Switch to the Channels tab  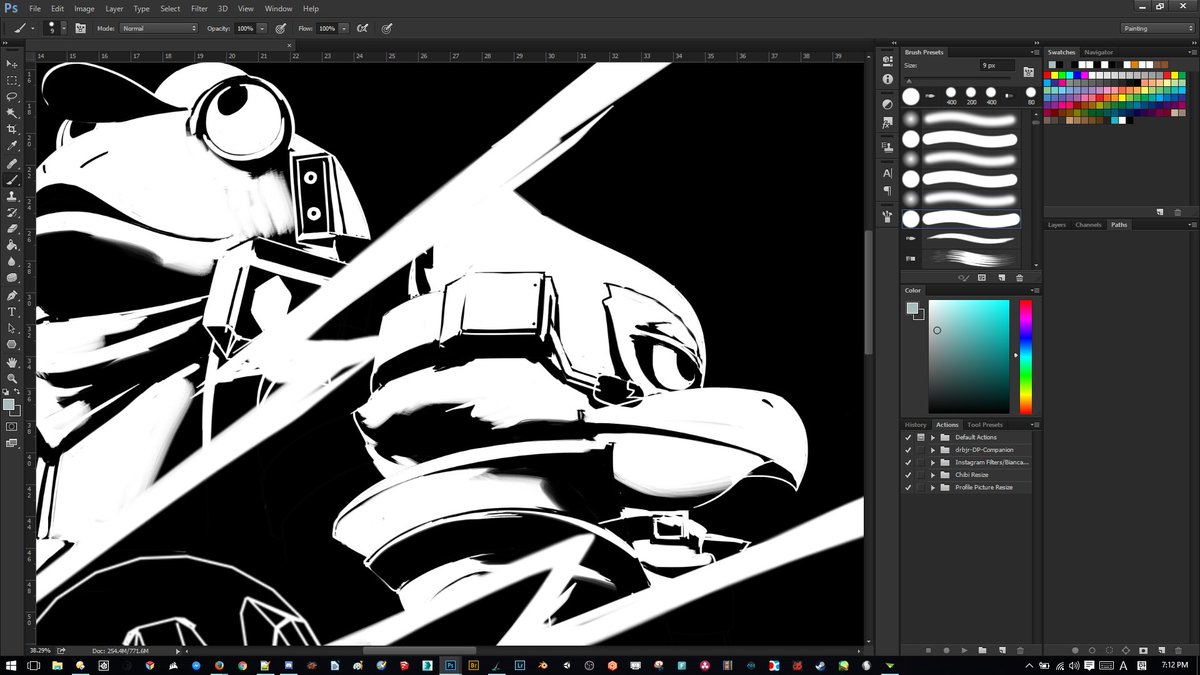pos(1088,225)
